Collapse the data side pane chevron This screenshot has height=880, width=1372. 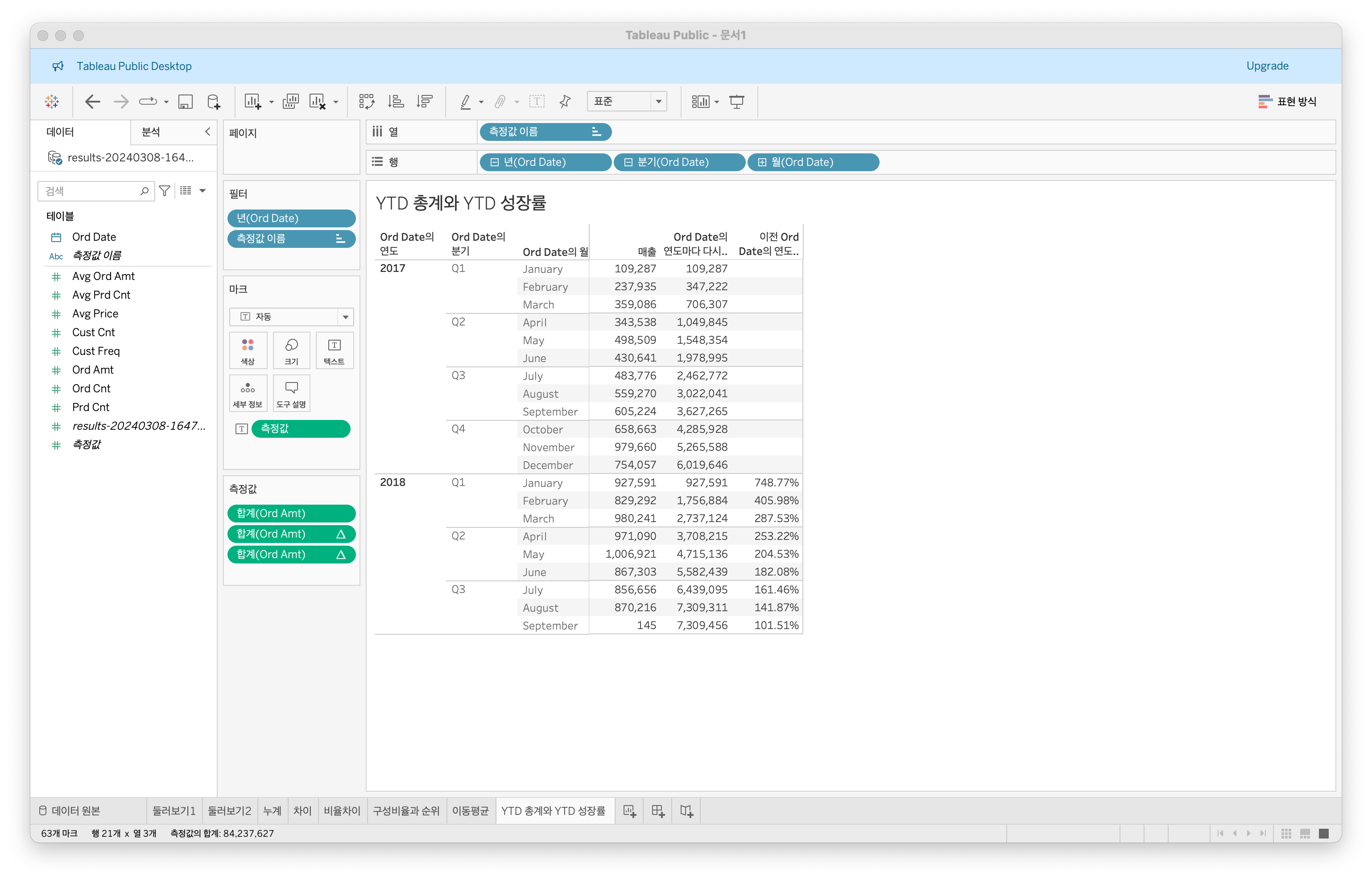207,132
